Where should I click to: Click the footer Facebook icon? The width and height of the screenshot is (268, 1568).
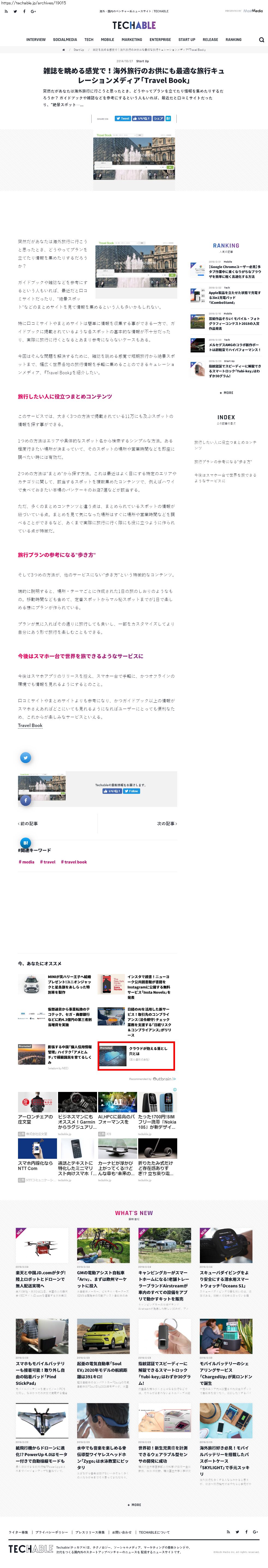246,1532
